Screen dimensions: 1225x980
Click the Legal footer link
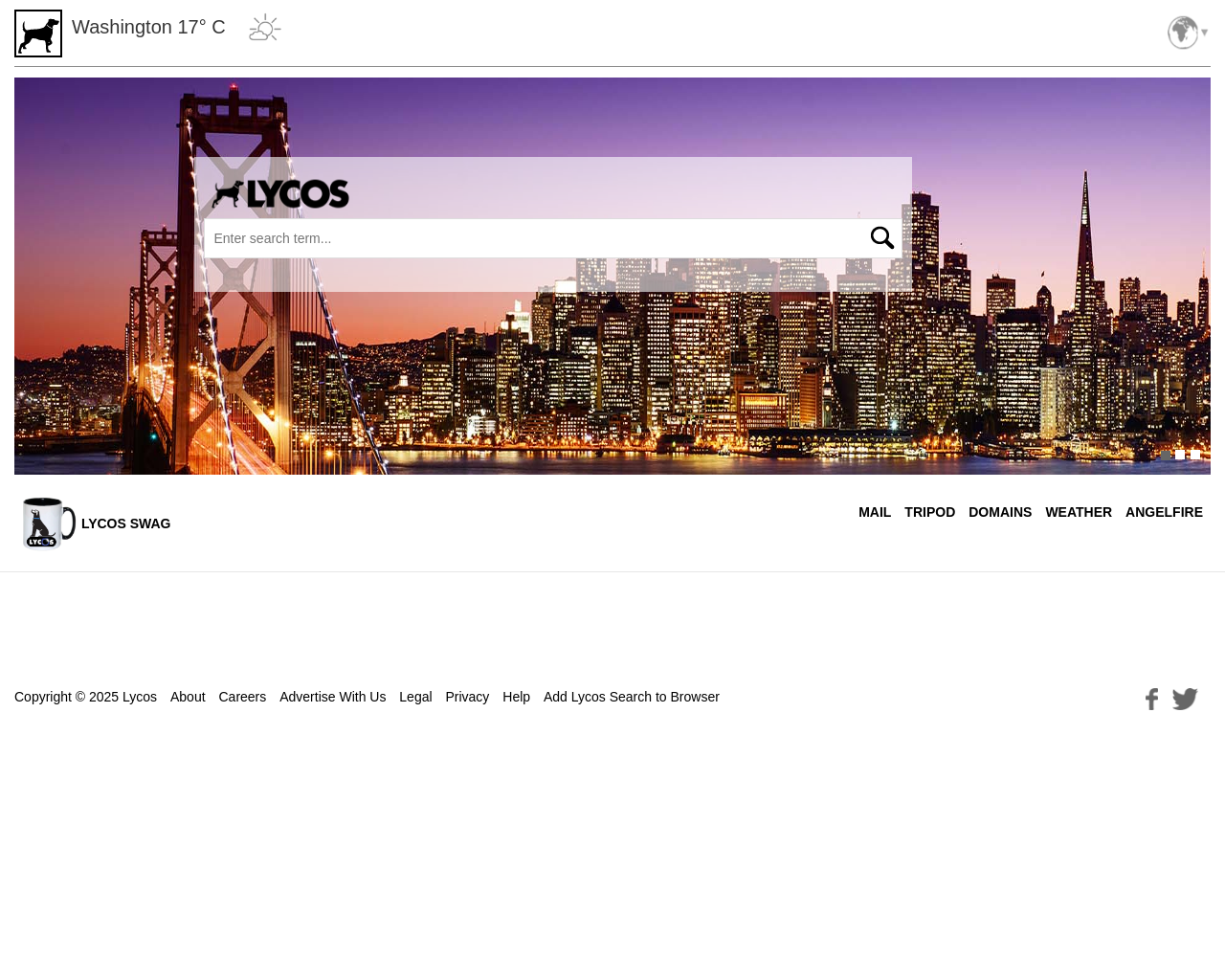pyautogui.click(x=415, y=697)
